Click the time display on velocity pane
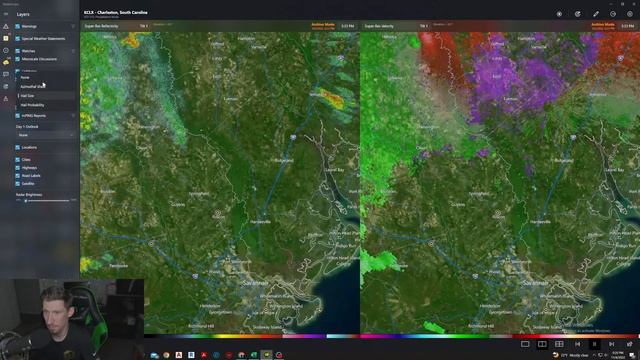The image size is (640, 360). (627, 26)
